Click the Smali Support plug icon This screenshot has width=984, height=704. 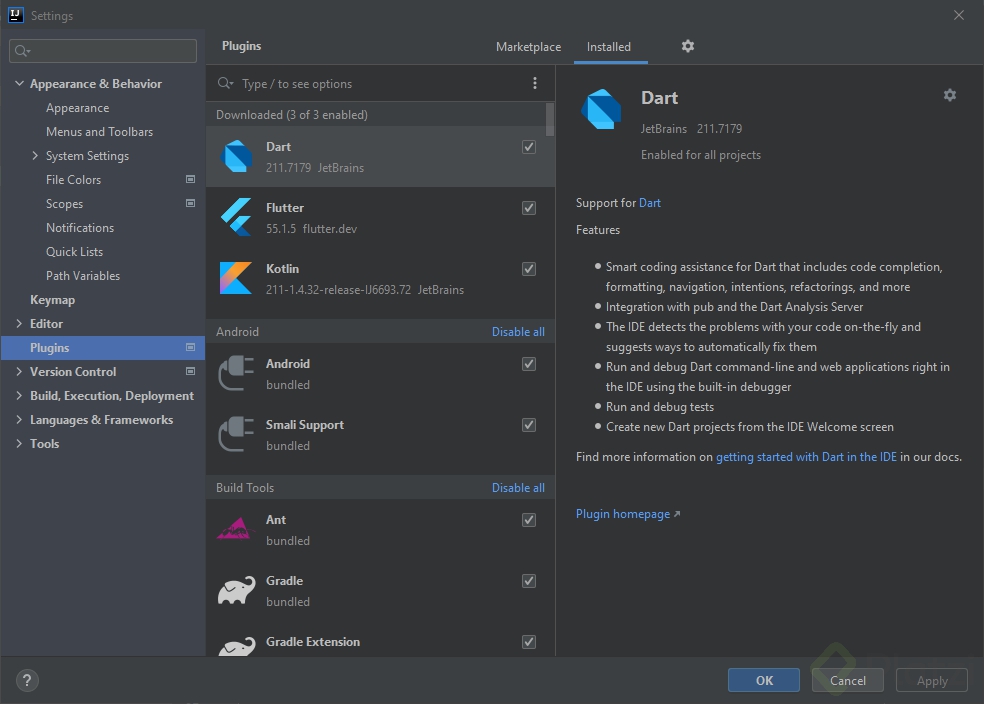tap(236, 434)
